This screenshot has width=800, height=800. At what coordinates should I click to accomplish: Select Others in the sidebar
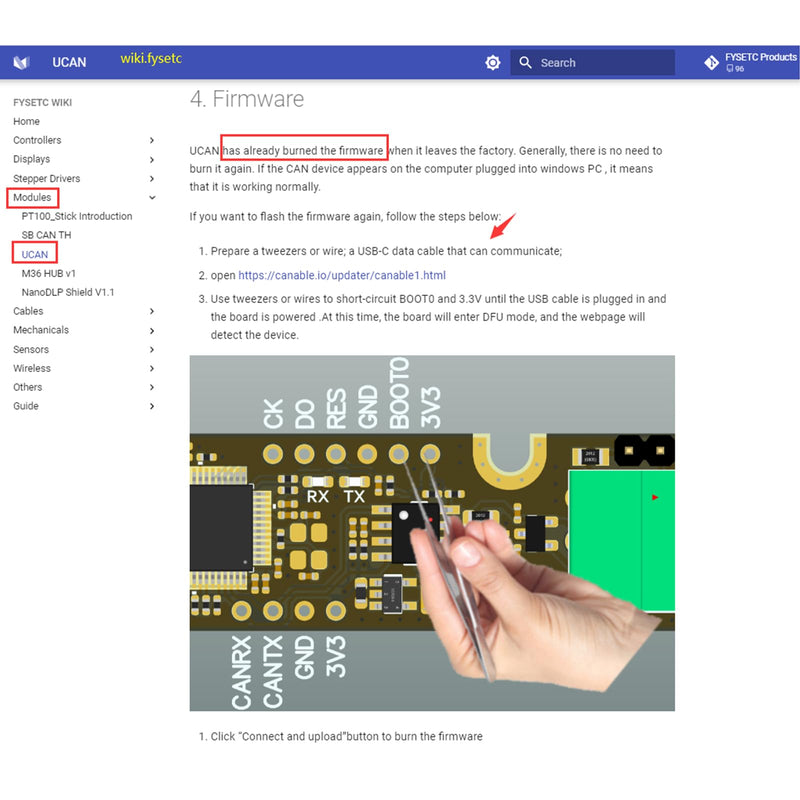pos(28,387)
